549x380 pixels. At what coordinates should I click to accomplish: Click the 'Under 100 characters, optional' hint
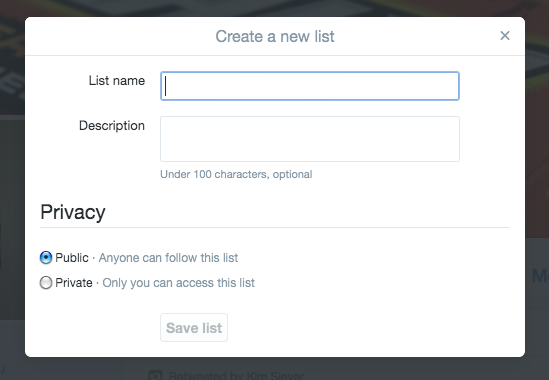(x=236, y=174)
